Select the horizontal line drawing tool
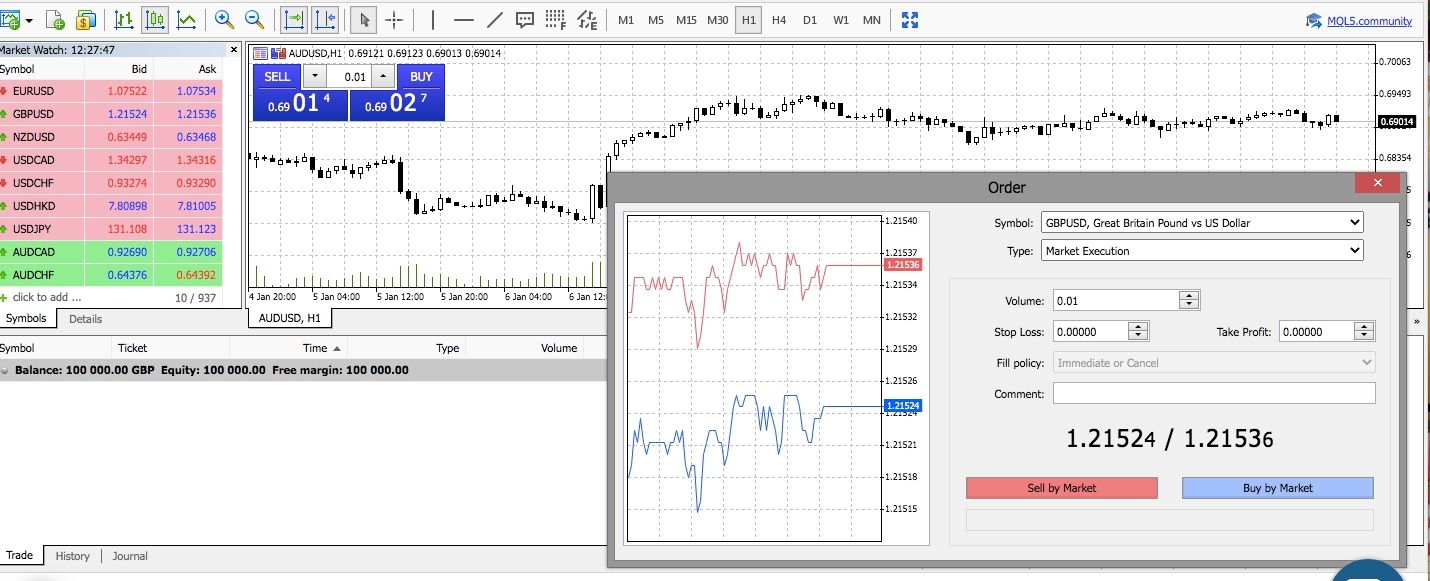Screen dimensions: 1430x581 click(x=463, y=19)
